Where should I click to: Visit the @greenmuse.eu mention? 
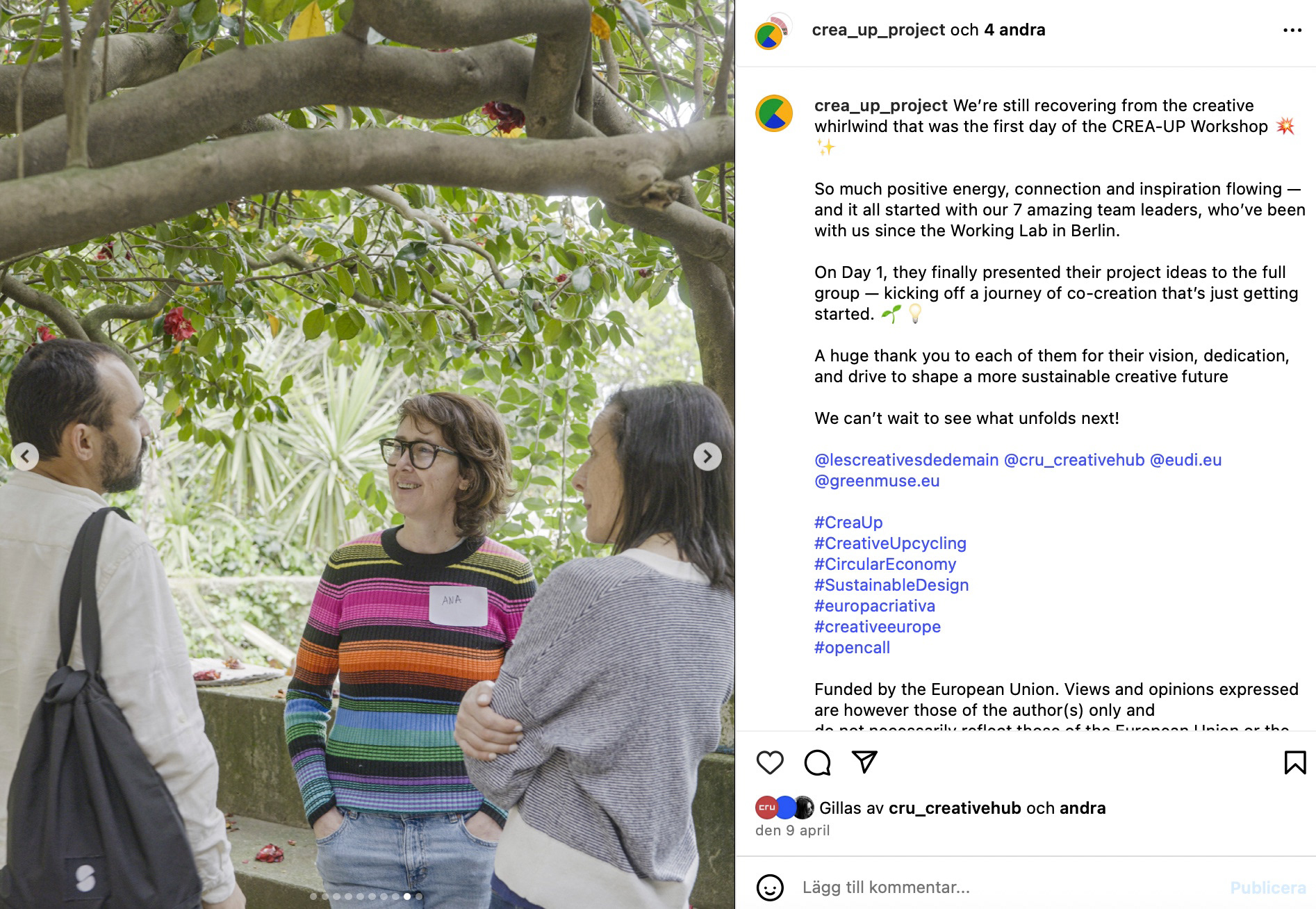pyautogui.click(x=877, y=481)
